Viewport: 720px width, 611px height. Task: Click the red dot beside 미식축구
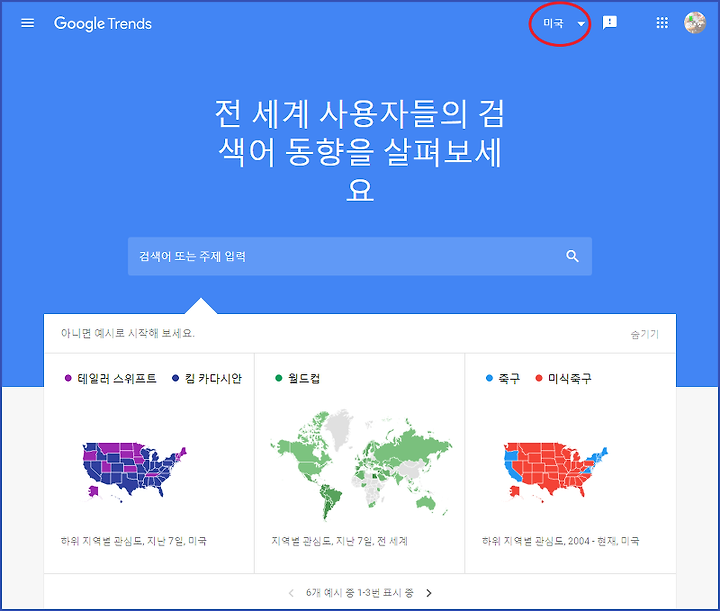point(539,378)
